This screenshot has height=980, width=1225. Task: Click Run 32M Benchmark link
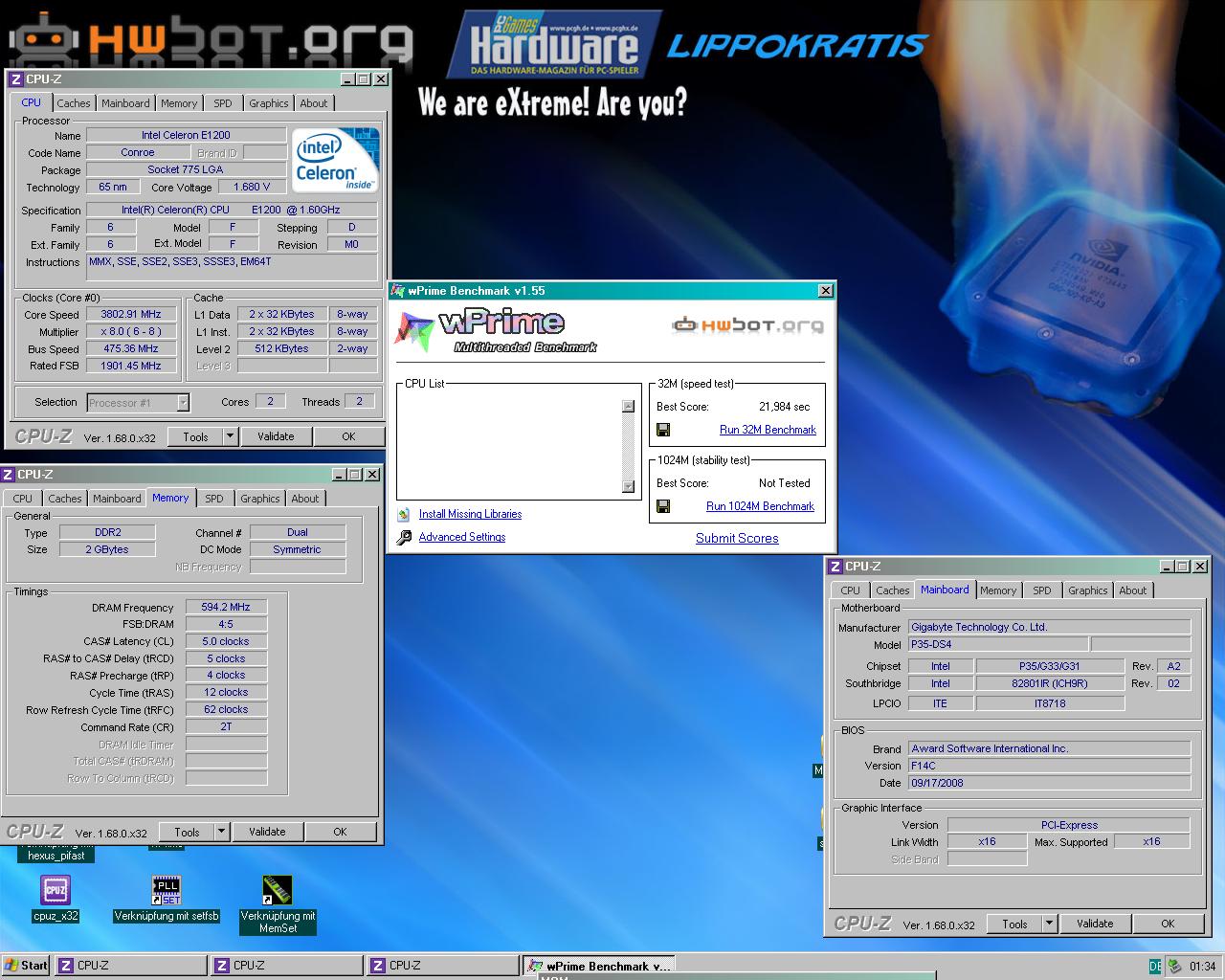coord(768,430)
